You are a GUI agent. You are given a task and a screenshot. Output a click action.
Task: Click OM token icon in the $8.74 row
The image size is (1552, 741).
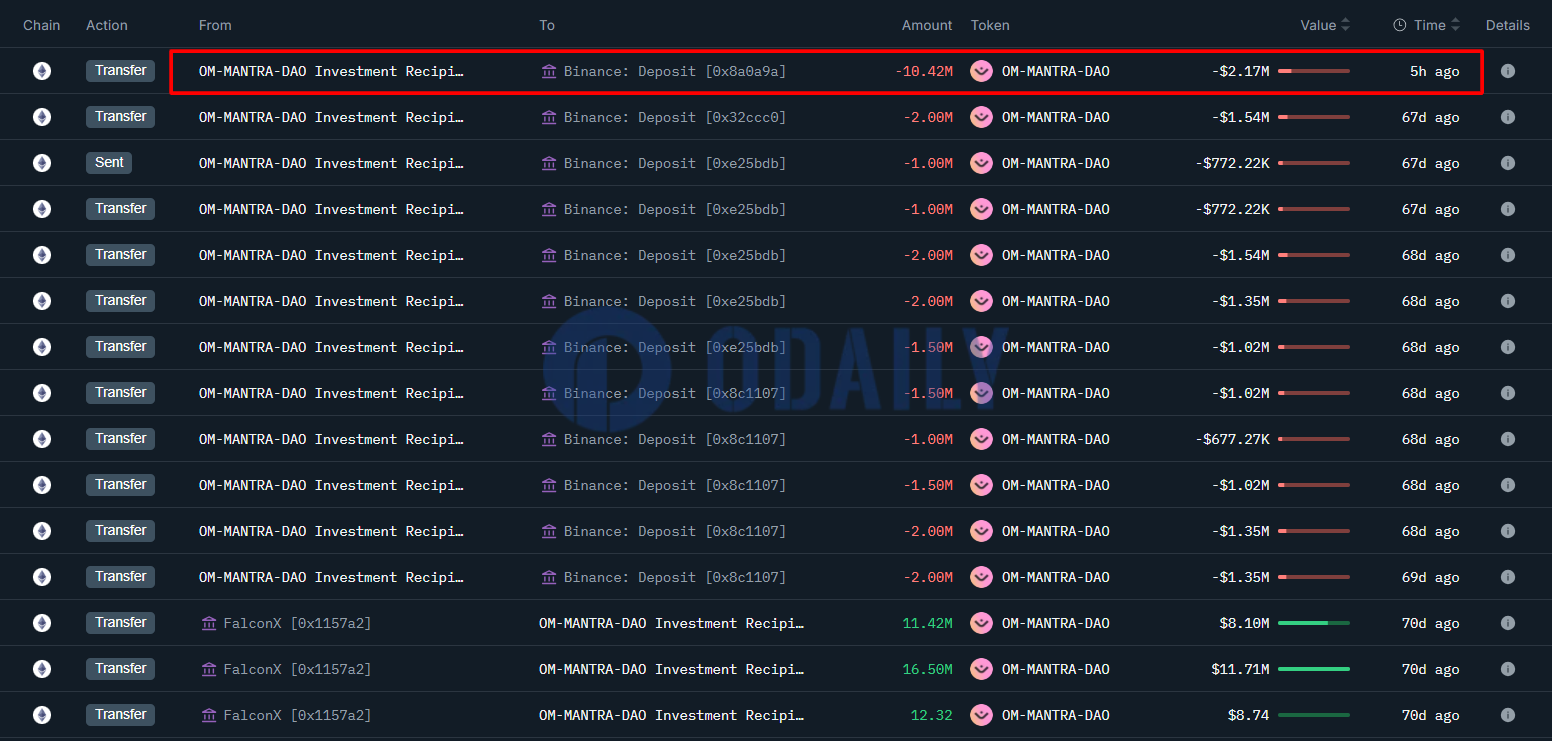pos(982,715)
